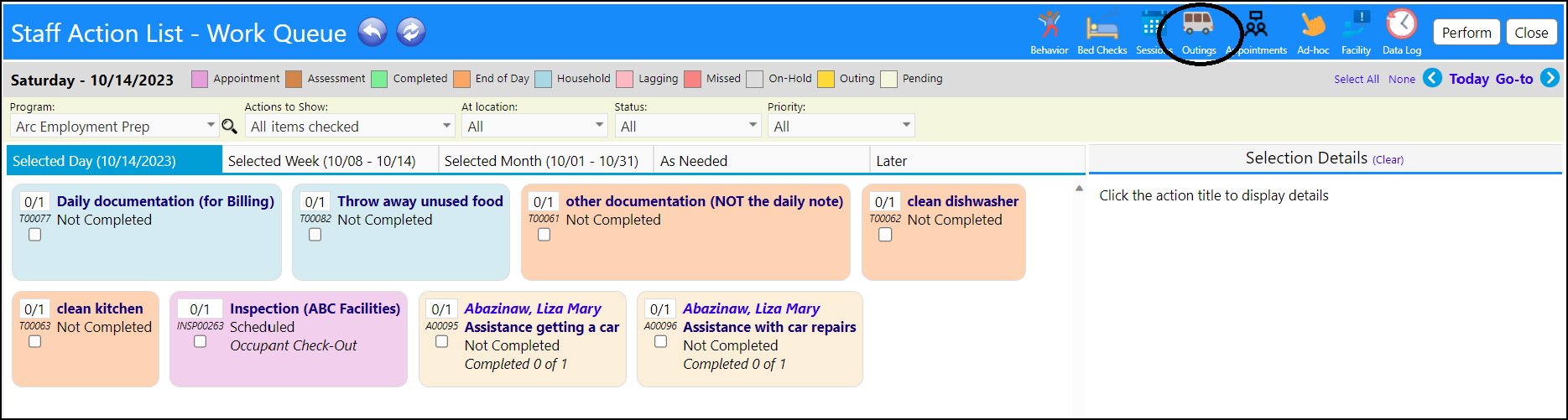This screenshot has height=420, width=1568.
Task: Click the Assessment legend color swatch
Action: [x=294, y=79]
